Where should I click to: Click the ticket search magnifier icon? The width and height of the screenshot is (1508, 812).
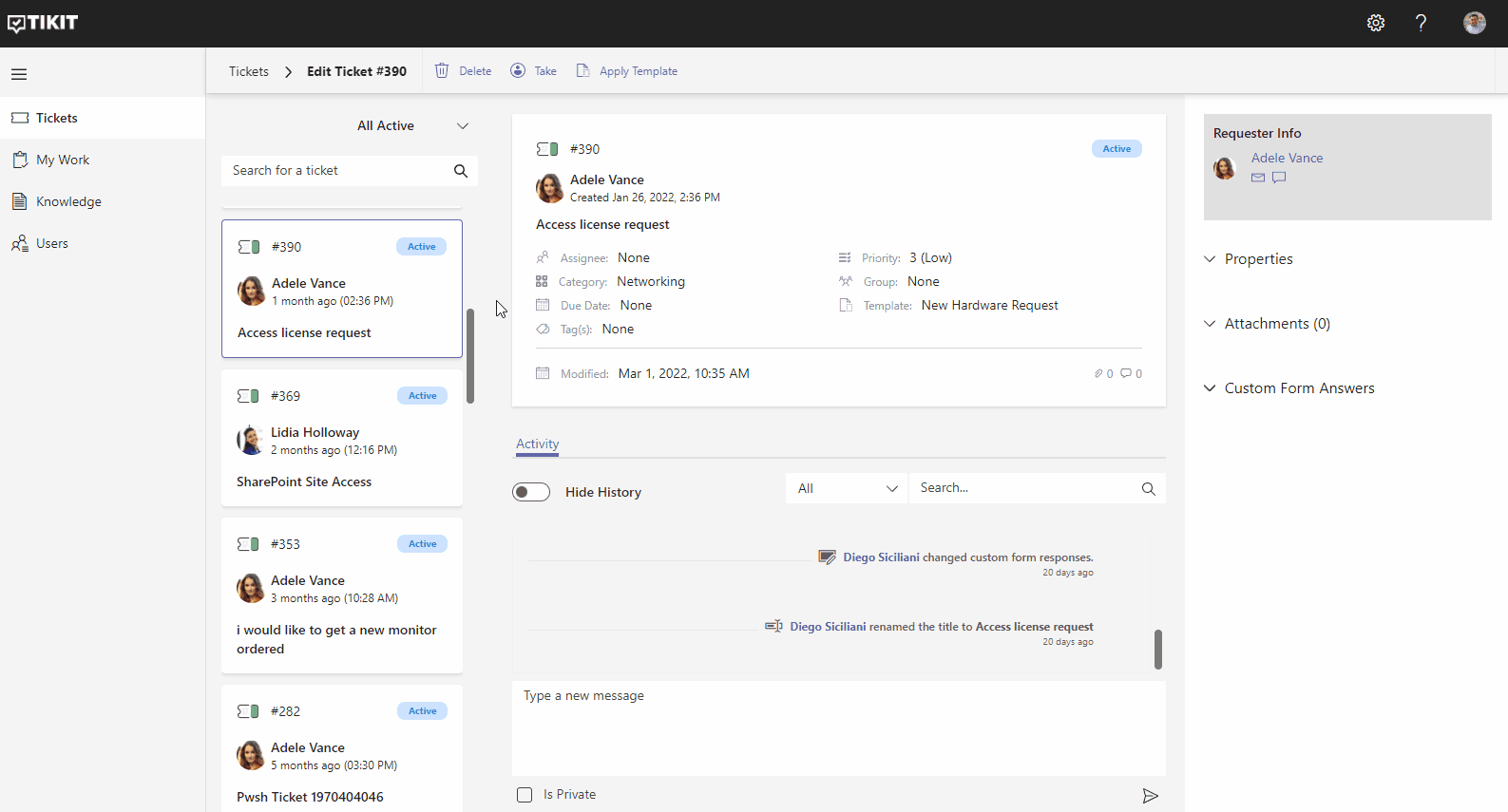point(461,171)
